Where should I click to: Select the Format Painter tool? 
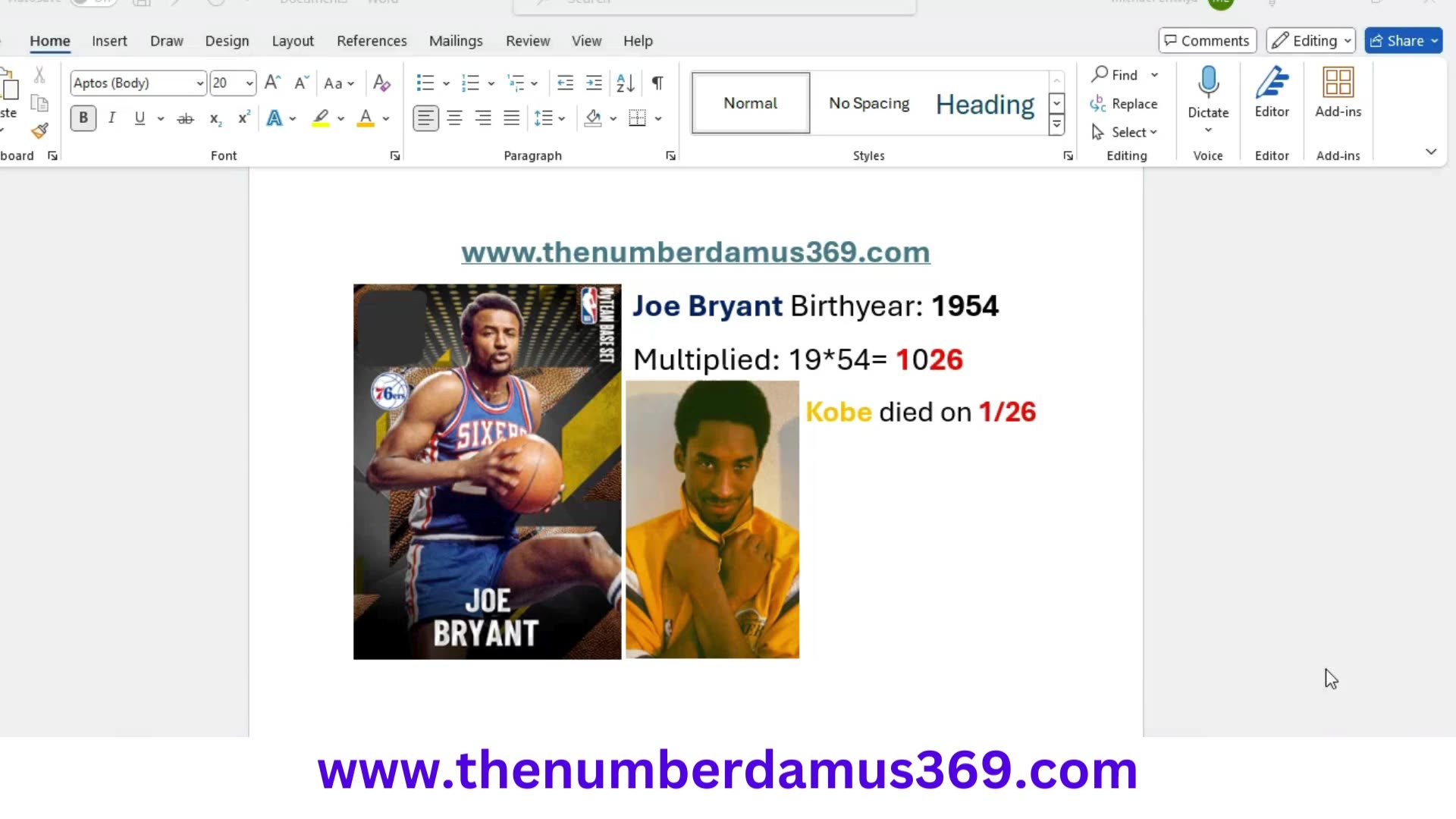pyautogui.click(x=39, y=131)
